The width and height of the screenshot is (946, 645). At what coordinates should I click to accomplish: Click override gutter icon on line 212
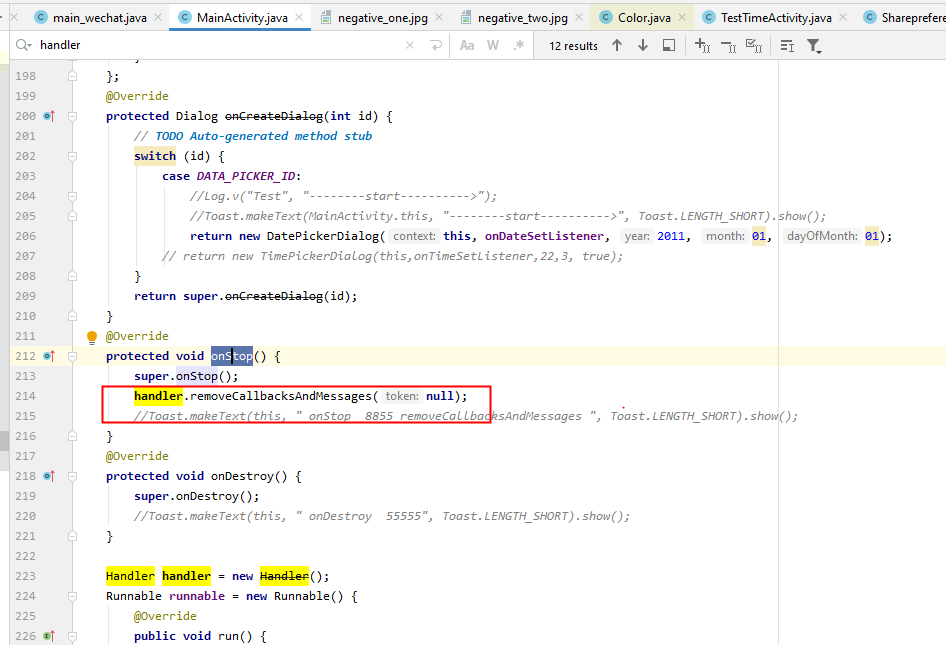pyautogui.click(x=49, y=356)
